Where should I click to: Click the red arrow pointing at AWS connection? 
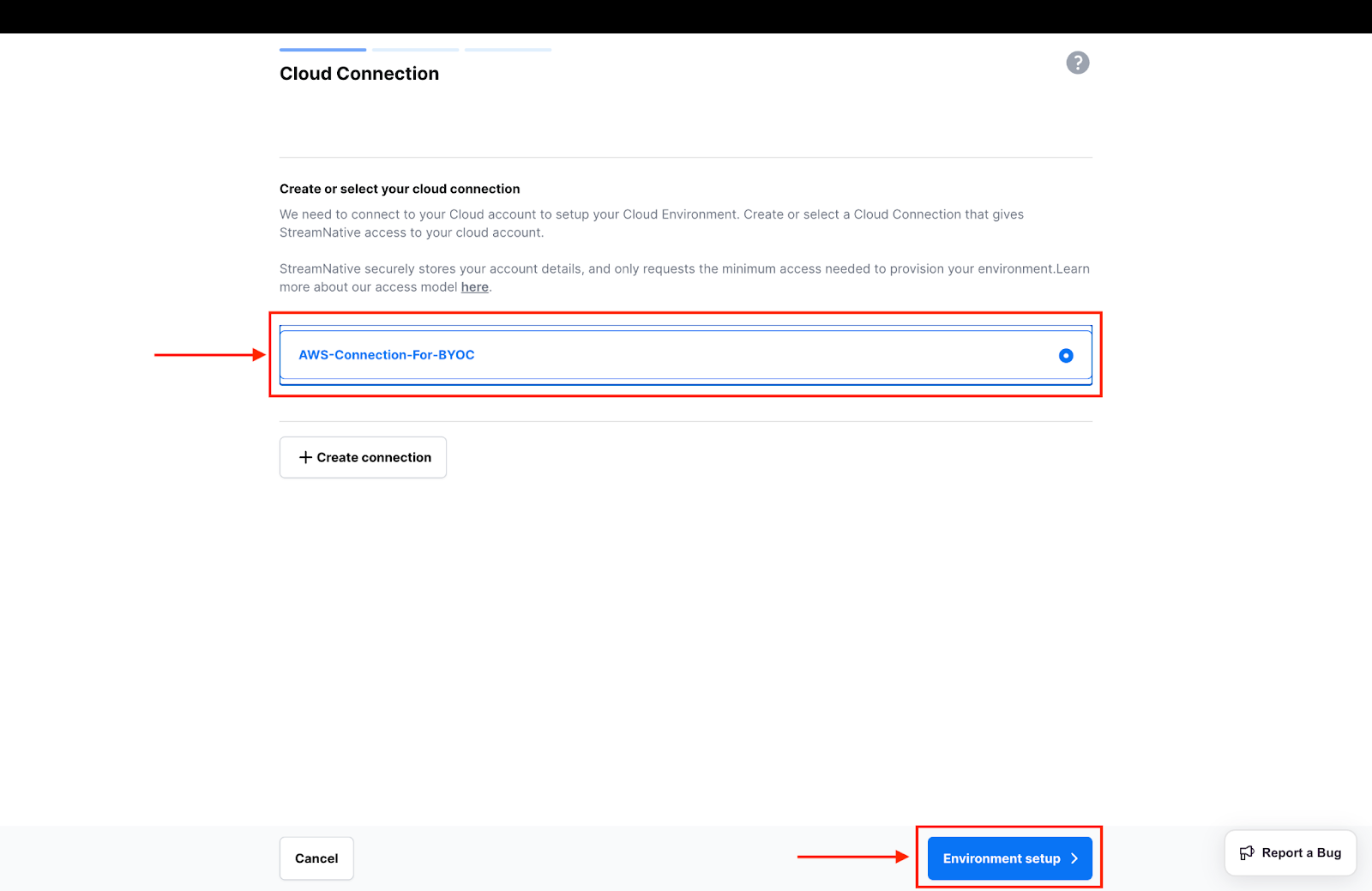pyautogui.click(x=209, y=354)
